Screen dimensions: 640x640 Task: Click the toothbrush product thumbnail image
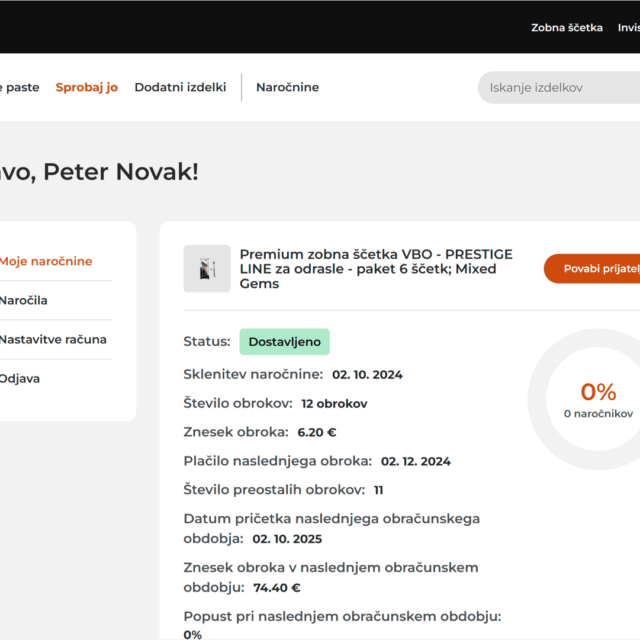coord(207,269)
